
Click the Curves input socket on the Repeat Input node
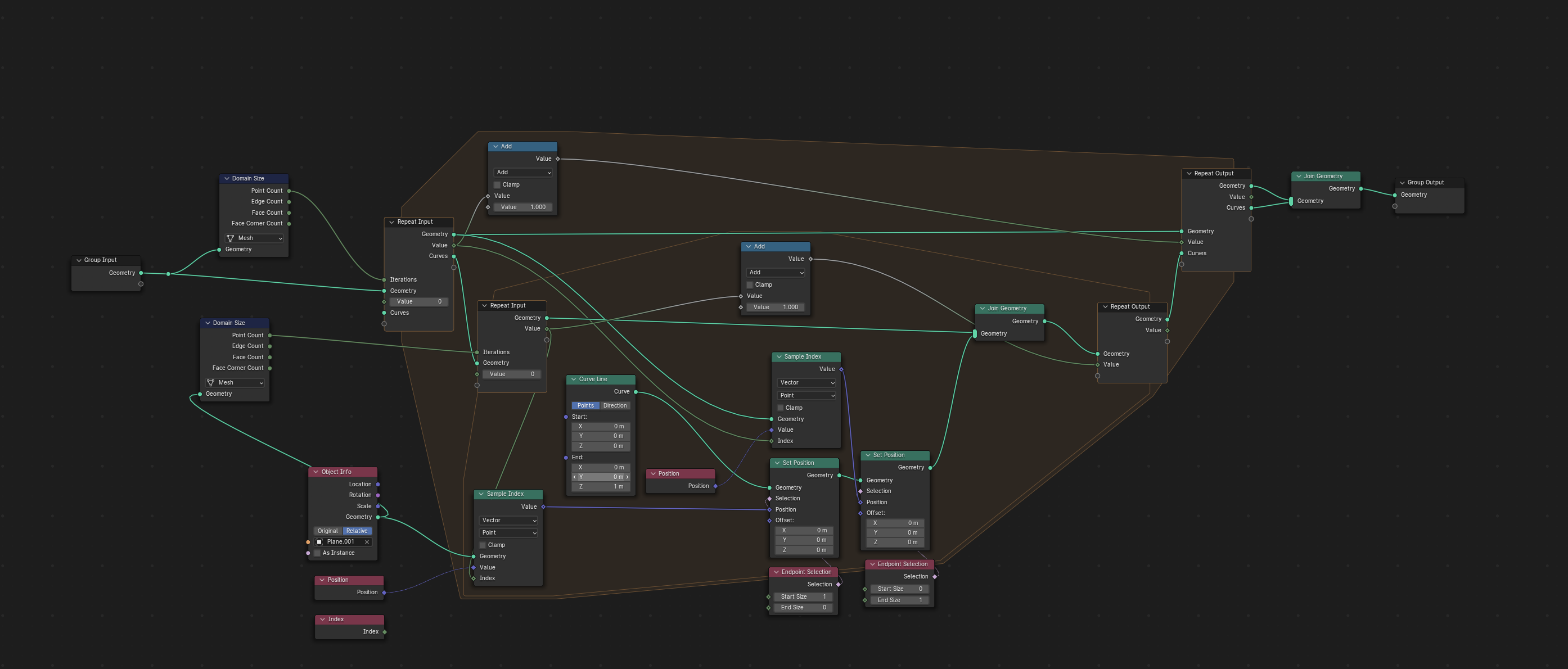pyautogui.click(x=384, y=313)
